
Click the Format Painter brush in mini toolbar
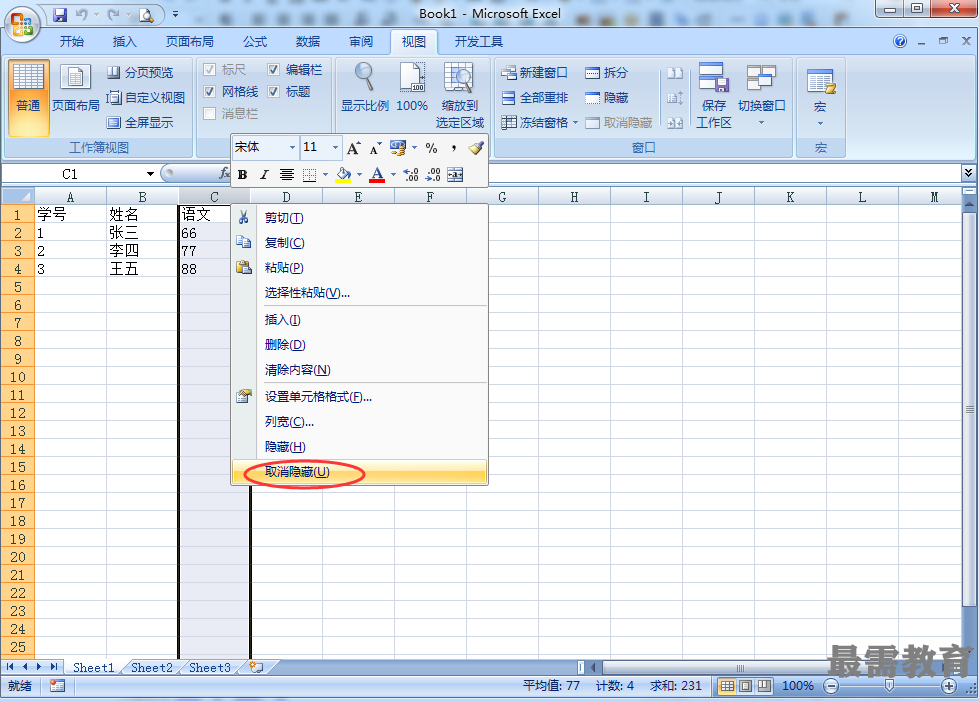click(x=476, y=148)
